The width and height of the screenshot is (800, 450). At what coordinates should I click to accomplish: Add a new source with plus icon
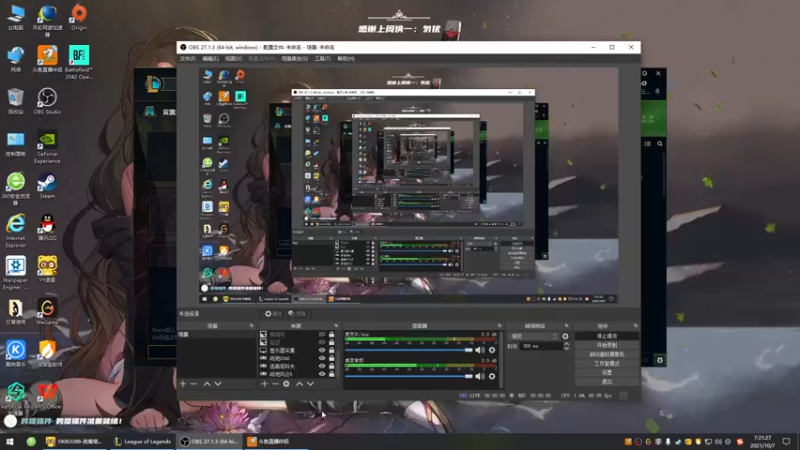click(x=264, y=384)
